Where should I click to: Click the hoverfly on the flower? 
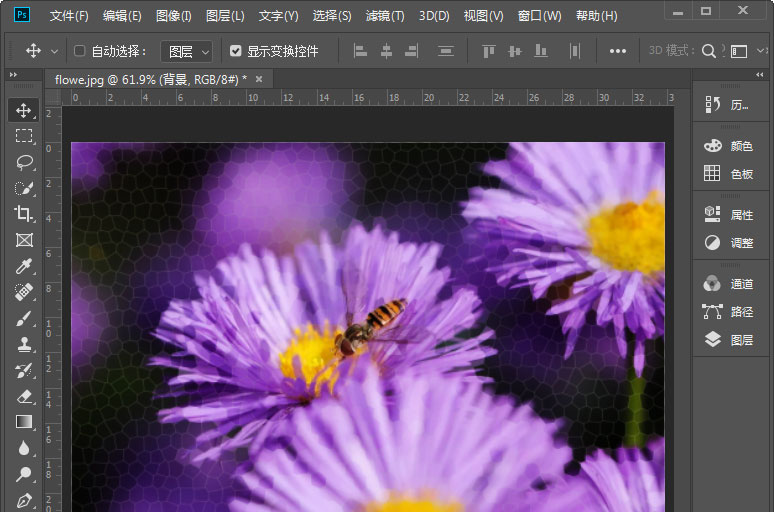point(369,328)
